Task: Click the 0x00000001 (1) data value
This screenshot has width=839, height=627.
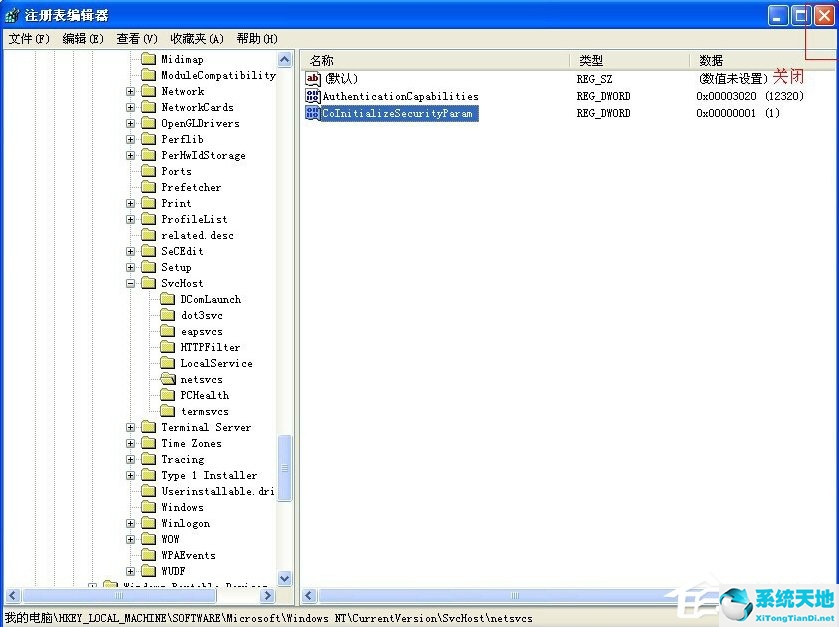Action: pyautogui.click(x=738, y=113)
